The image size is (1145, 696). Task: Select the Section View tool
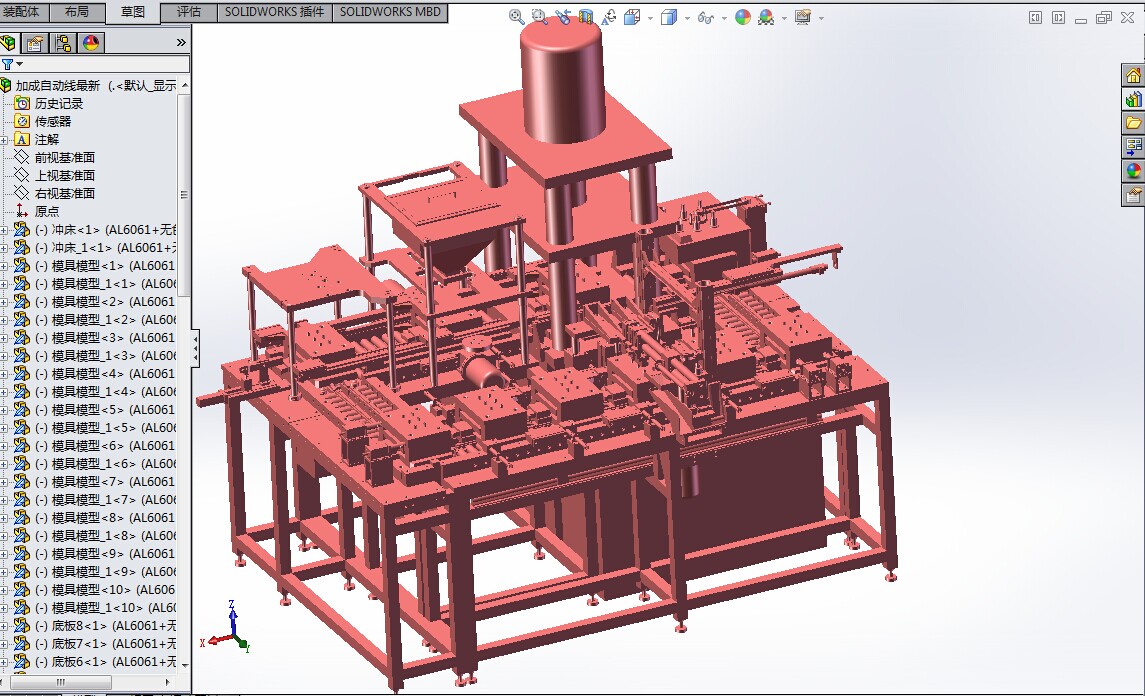tap(586, 17)
